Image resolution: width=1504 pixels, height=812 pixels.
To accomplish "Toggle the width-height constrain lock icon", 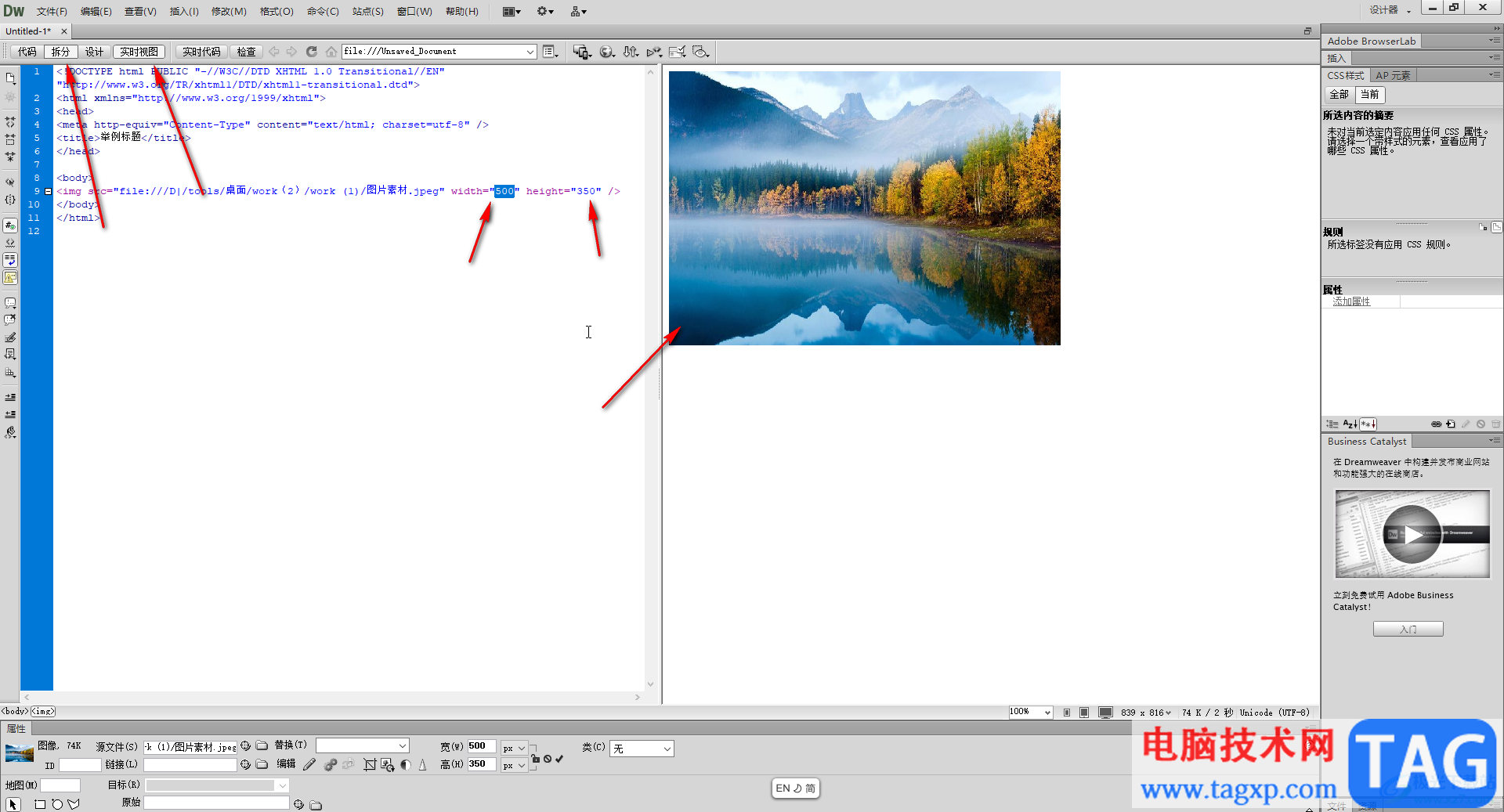I will [536, 758].
